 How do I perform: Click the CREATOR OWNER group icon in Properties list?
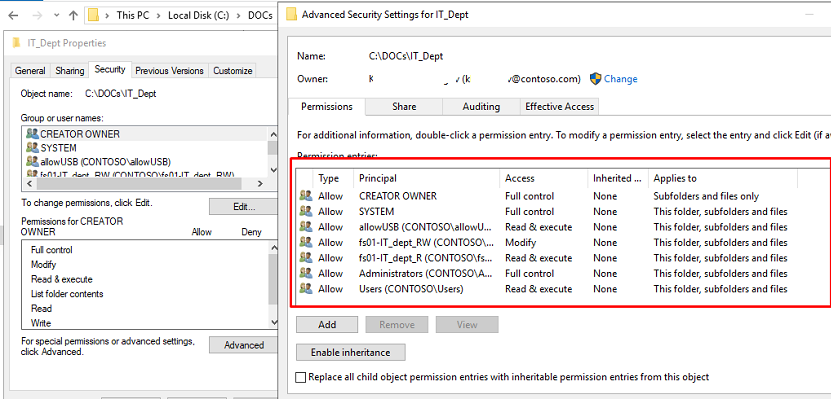pos(32,134)
